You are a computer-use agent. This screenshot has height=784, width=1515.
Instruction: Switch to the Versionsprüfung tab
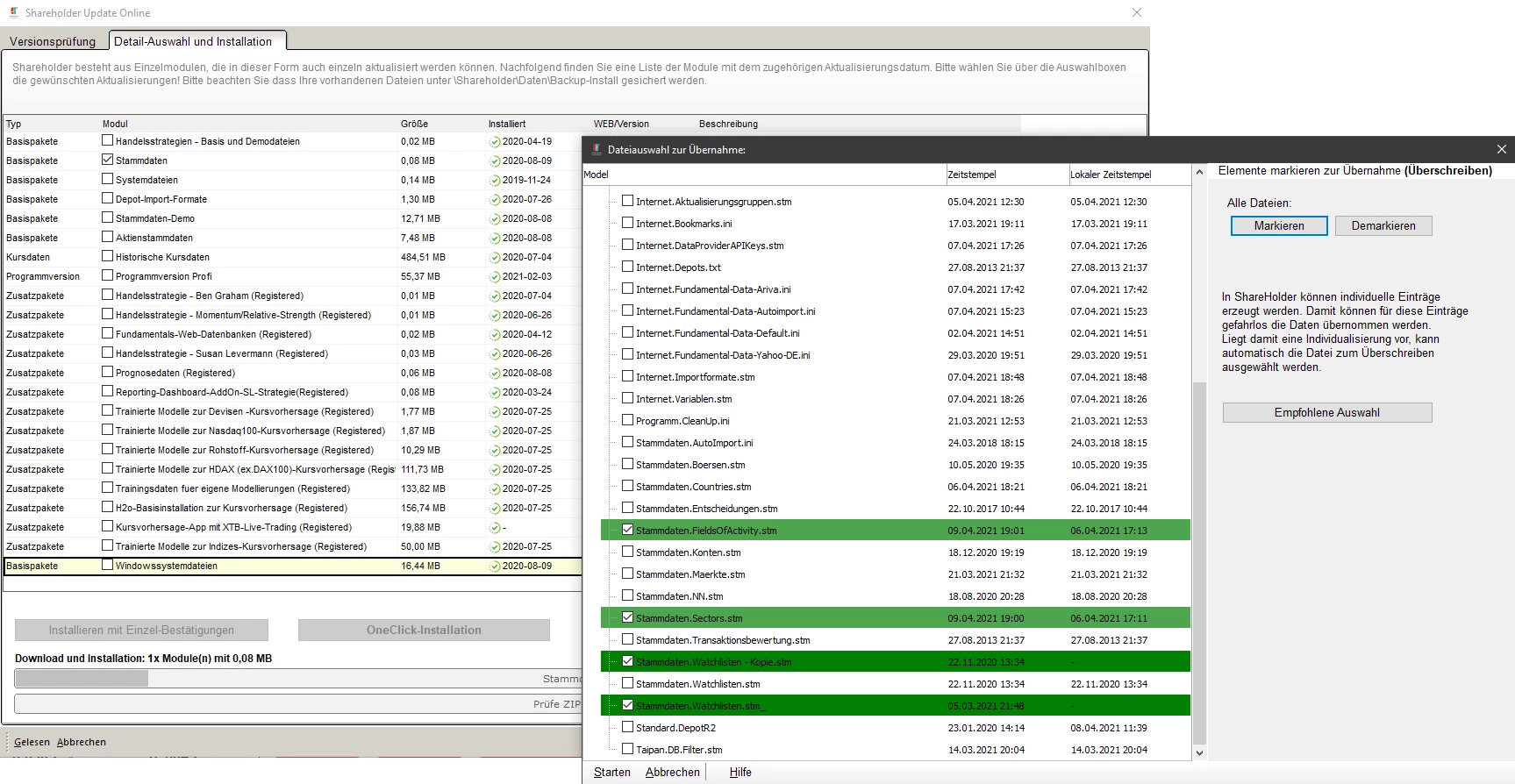[53, 41]
